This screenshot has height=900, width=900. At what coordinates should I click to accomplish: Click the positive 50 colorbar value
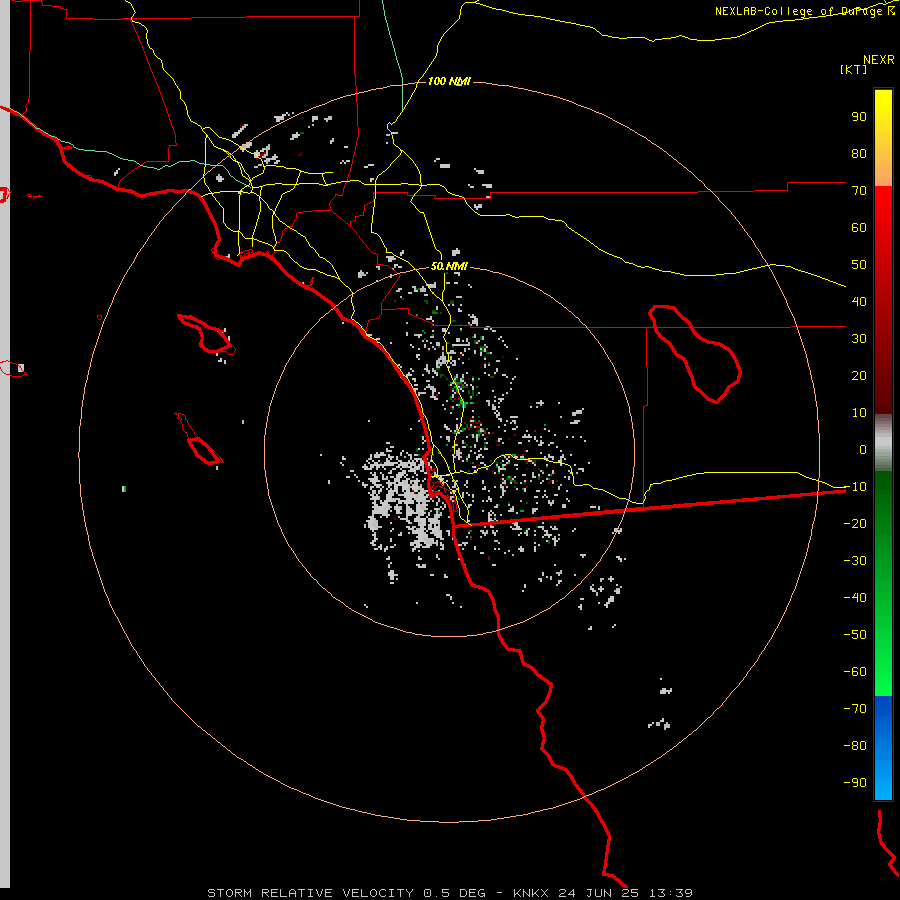859,265
